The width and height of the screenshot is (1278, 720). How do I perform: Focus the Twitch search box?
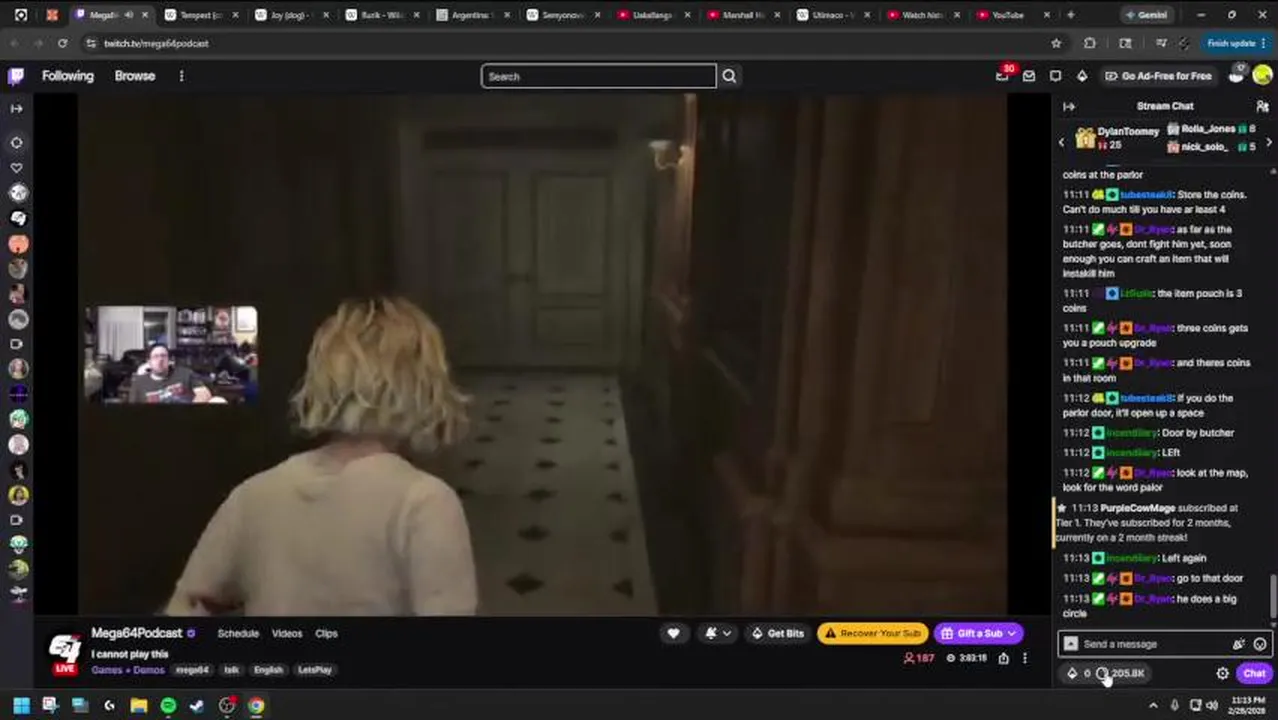click(598, 76)
